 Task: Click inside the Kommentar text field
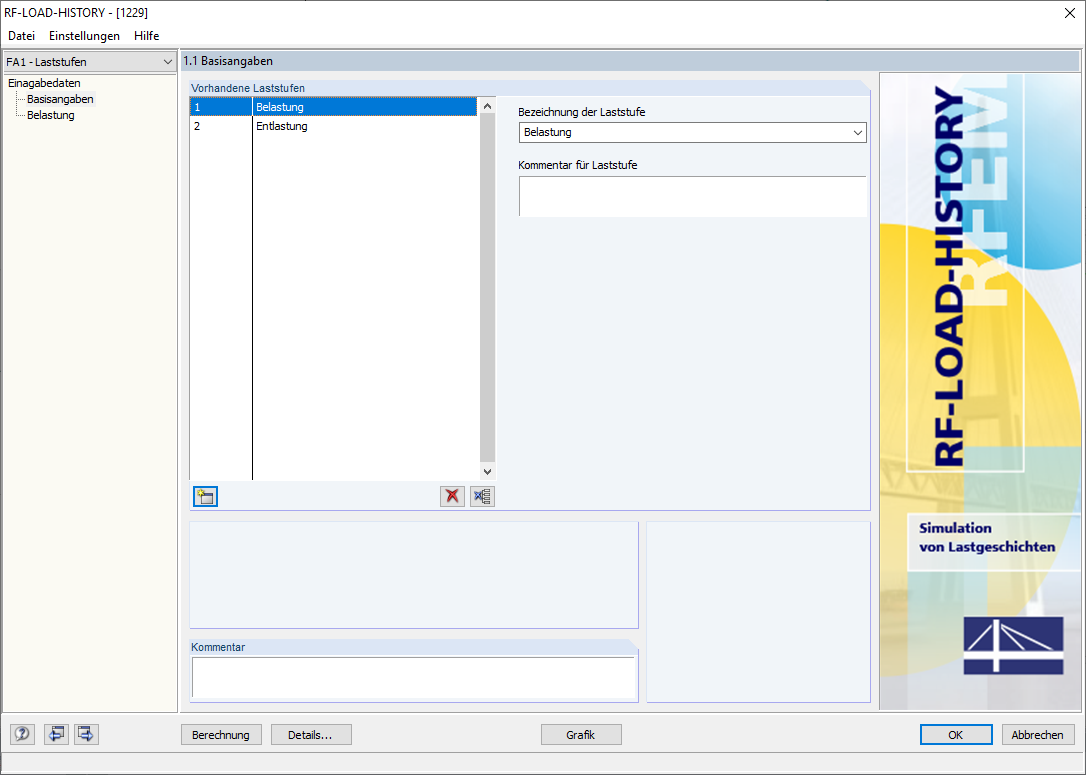point(413,678)
